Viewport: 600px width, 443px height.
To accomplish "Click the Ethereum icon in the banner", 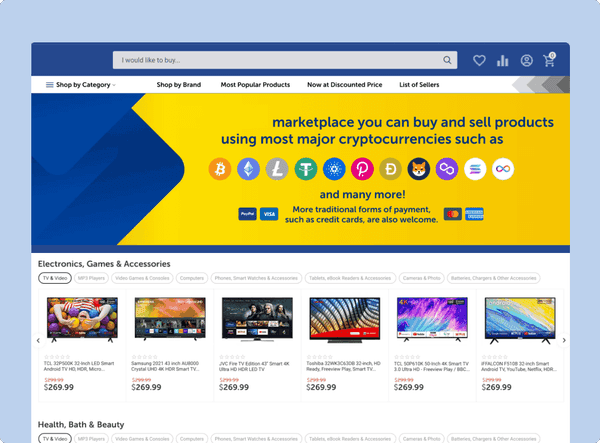I will point(247,169).
